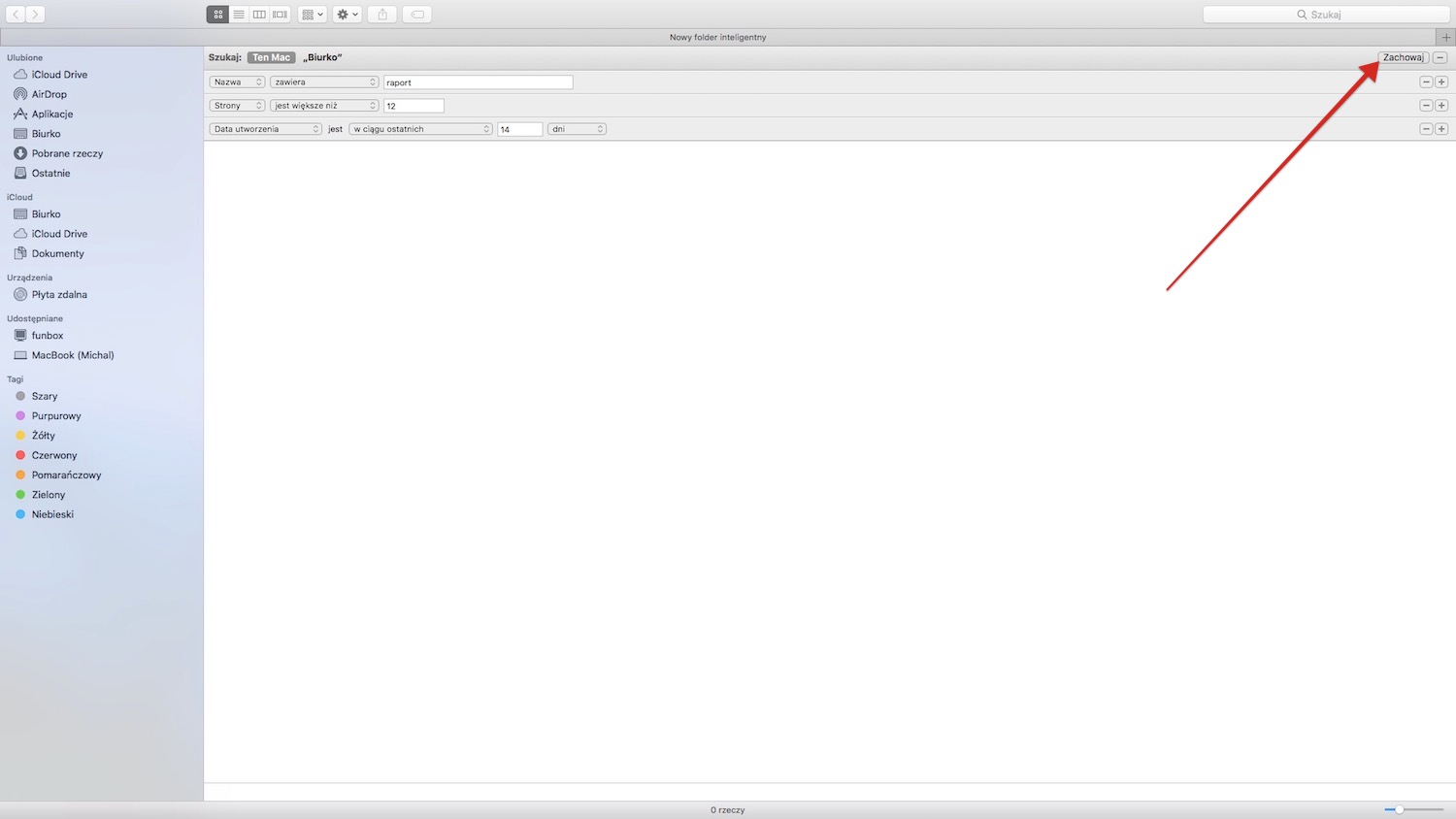Select the Czerwony red tag
The height and width of the screenshot is (819, 1456).
point(53,455)
